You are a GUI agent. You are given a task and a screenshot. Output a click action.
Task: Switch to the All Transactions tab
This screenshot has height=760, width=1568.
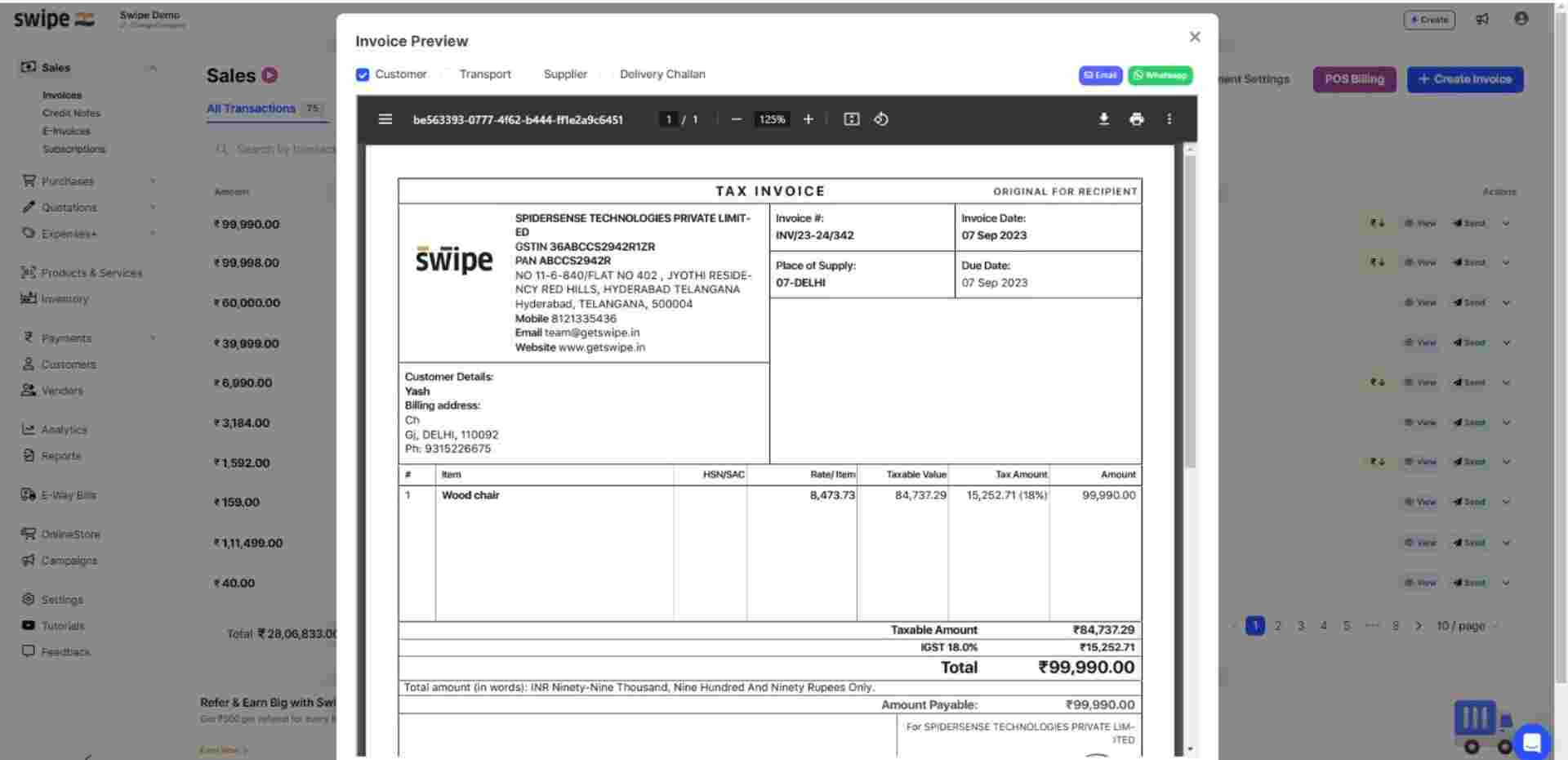coord(251,109)
